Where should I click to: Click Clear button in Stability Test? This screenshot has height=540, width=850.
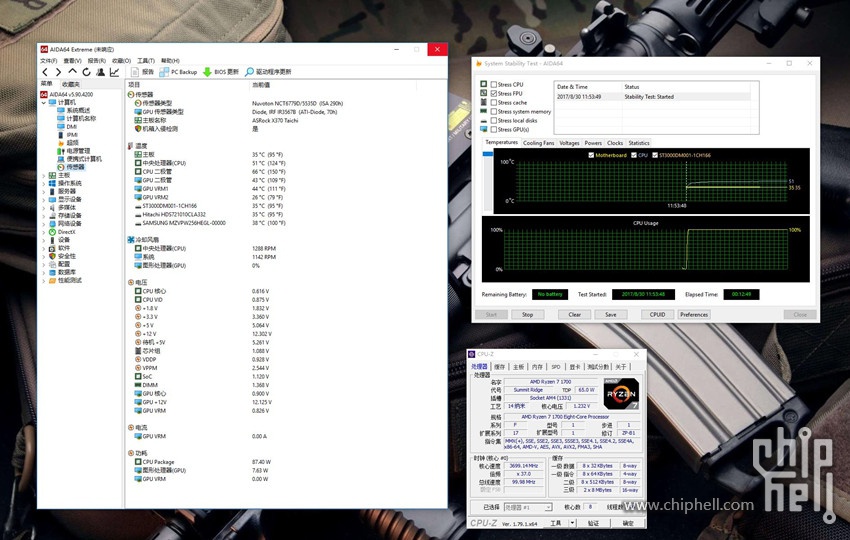575,314
